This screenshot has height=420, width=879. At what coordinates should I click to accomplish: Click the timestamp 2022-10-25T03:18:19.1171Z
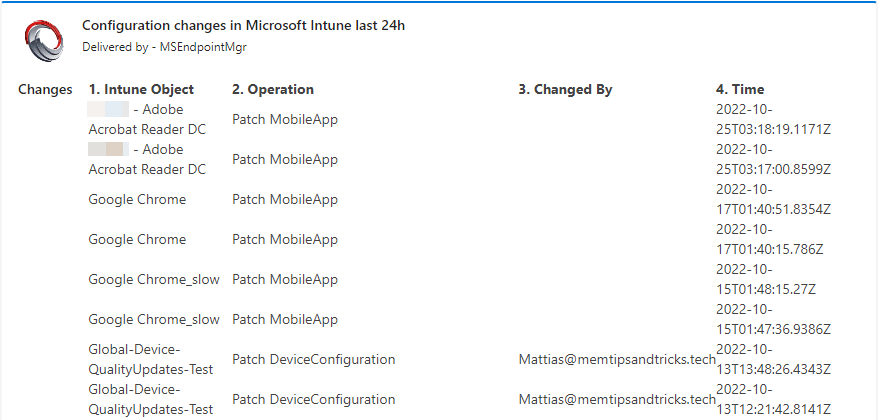[773, 119]
